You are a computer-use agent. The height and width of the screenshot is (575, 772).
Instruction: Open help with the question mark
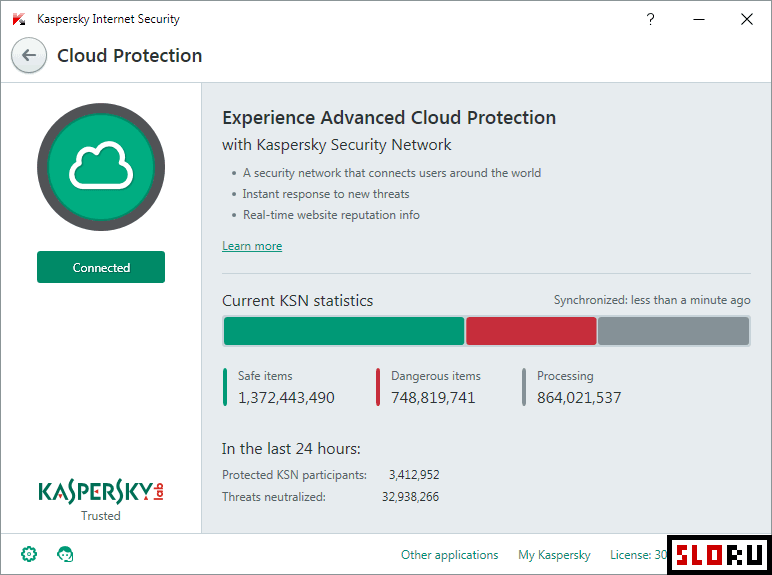tap(651, 19)
